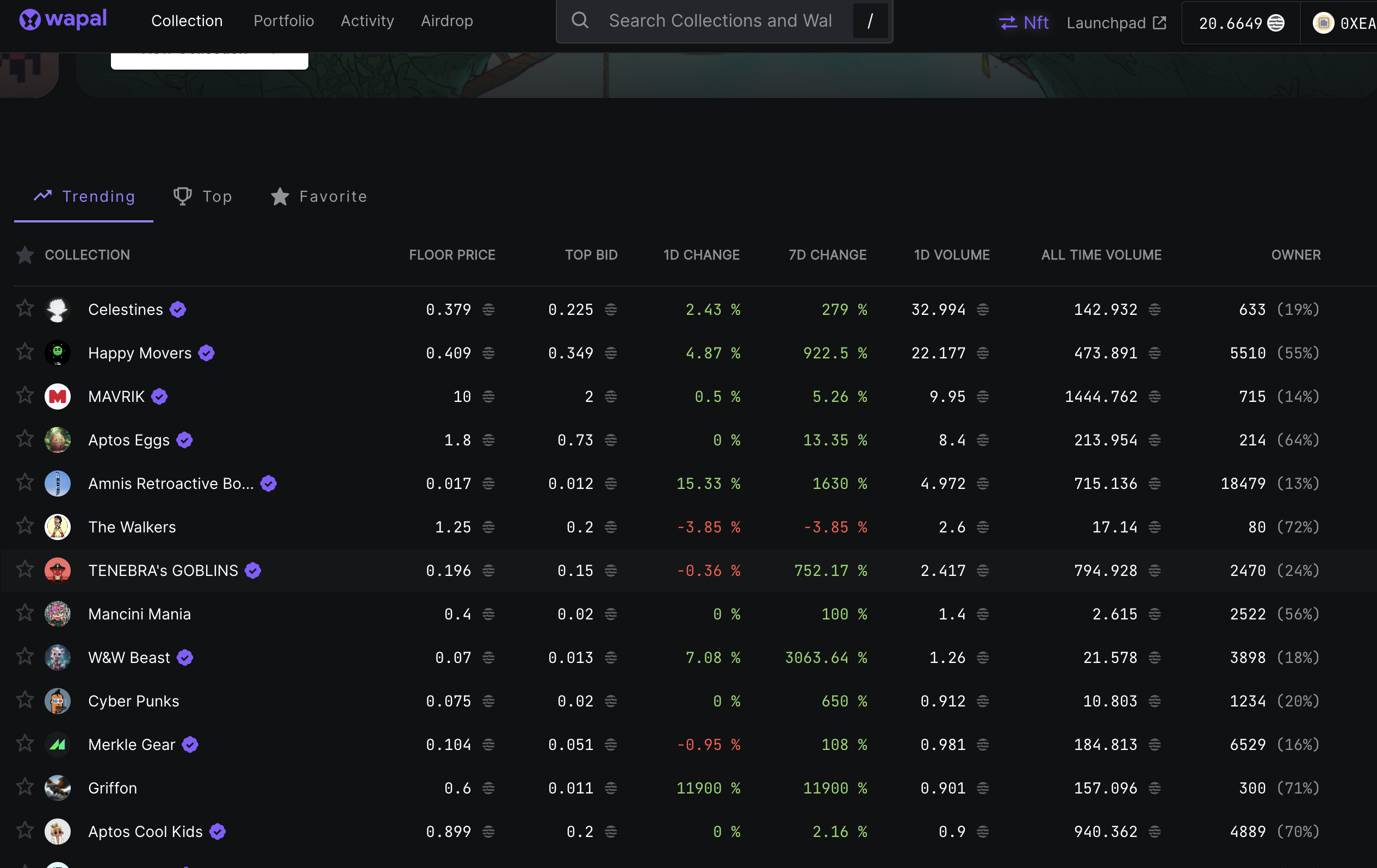This screenshot has width=1377, height=868.
Task: Click the APT balance coin icon
Action: coord(1276,23)
